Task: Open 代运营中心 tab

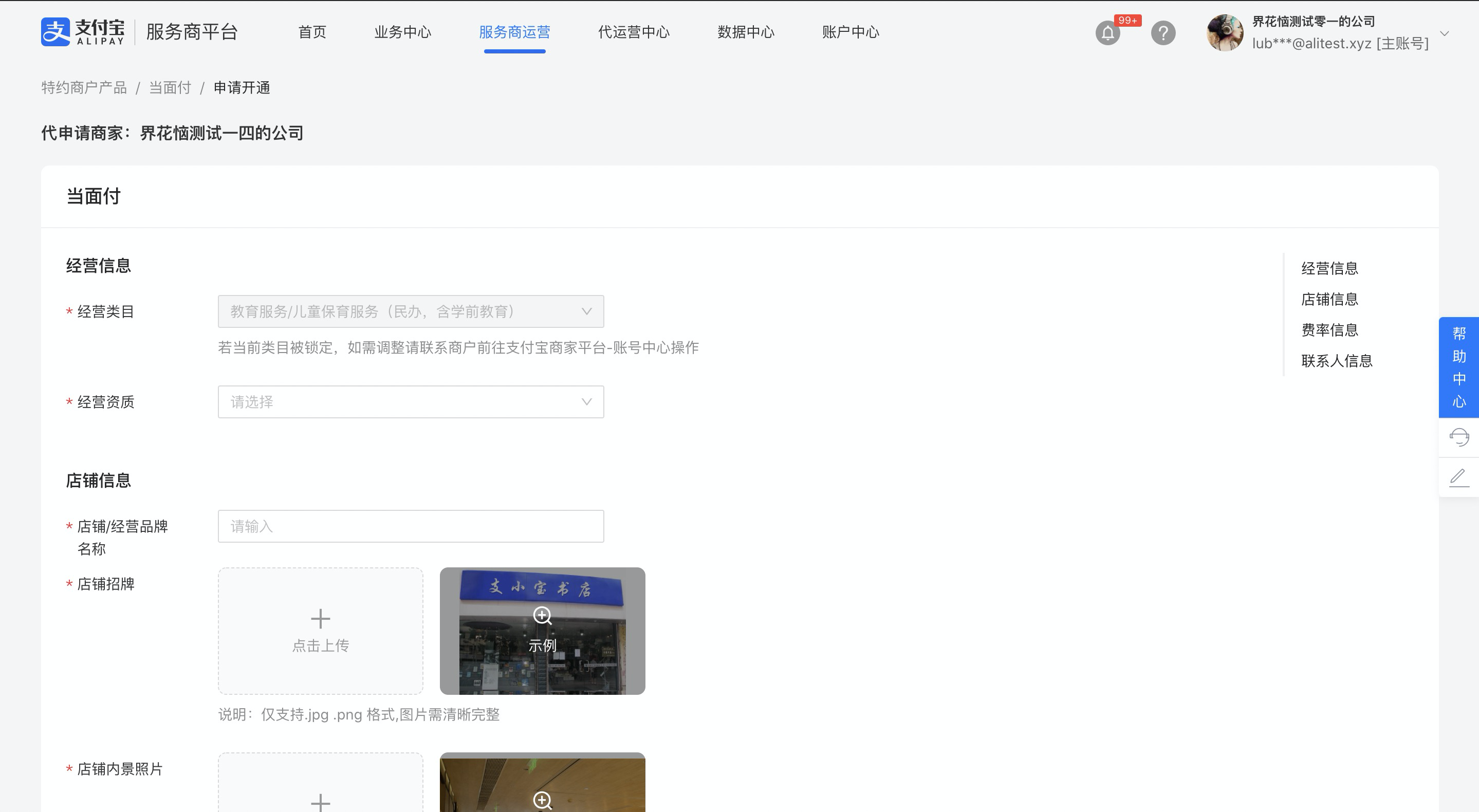Action: click(634, 32)
